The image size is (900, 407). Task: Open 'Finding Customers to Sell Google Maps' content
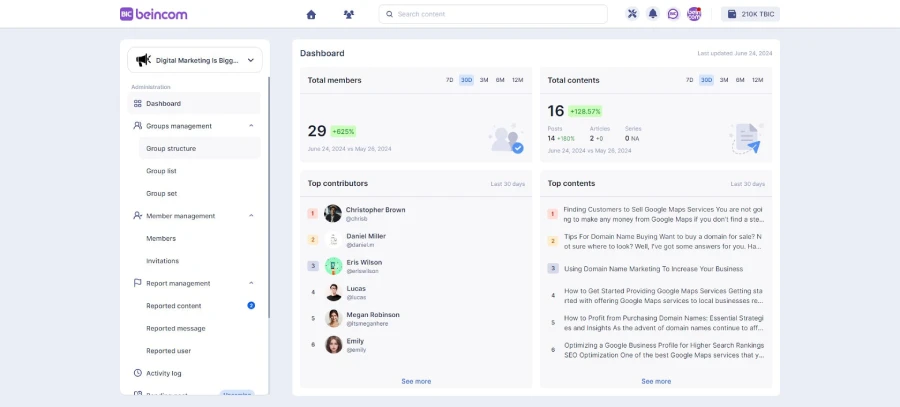point(664,214)
